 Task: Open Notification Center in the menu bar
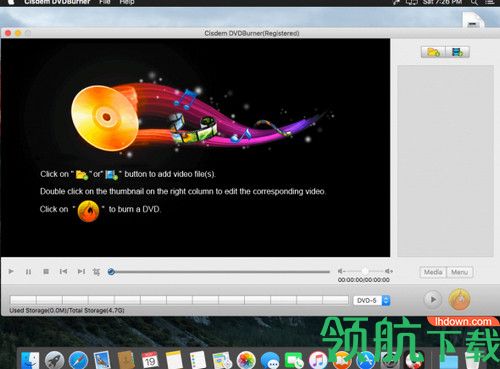489,2
